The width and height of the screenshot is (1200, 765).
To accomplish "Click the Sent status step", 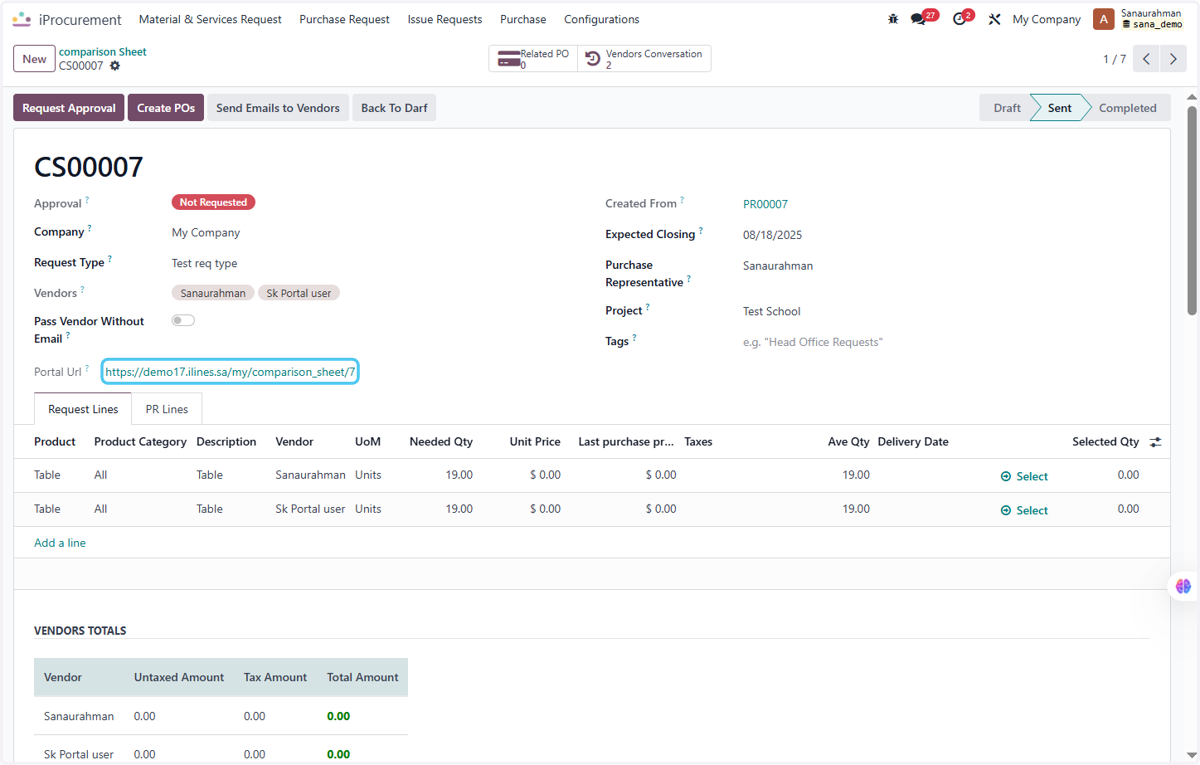I will pyautogui.click(x=1060, y=108).
